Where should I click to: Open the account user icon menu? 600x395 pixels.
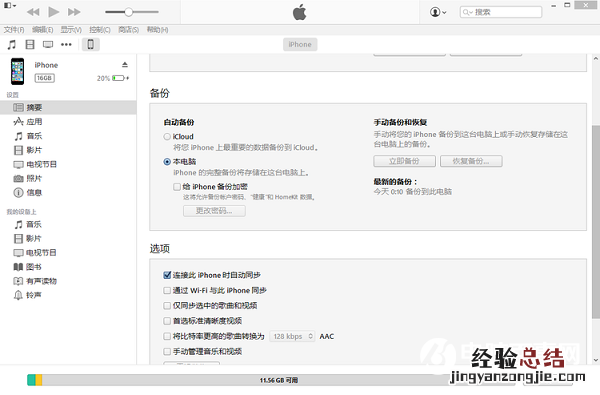(438, 12)
